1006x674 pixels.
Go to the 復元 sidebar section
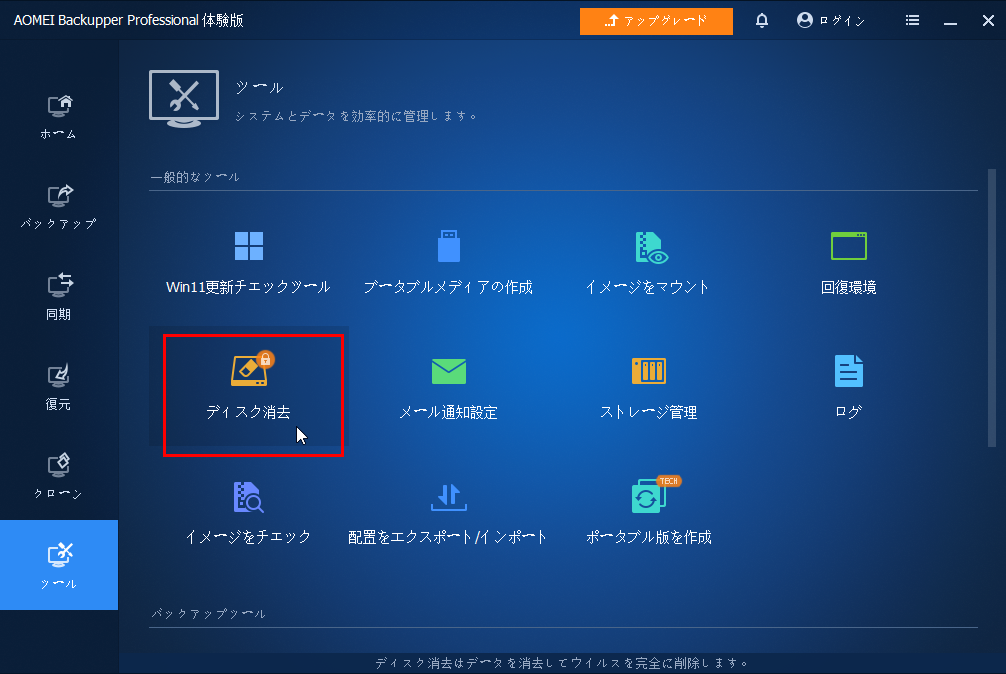click(x=58, y=386)
